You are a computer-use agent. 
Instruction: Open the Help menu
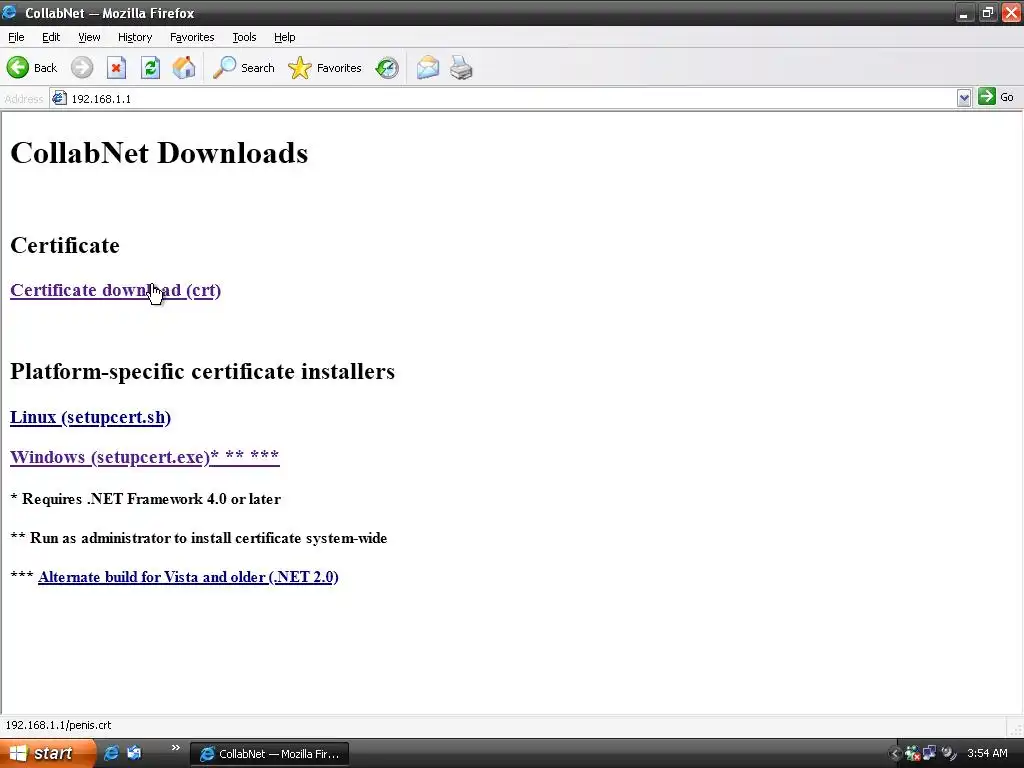pos(285,37)
